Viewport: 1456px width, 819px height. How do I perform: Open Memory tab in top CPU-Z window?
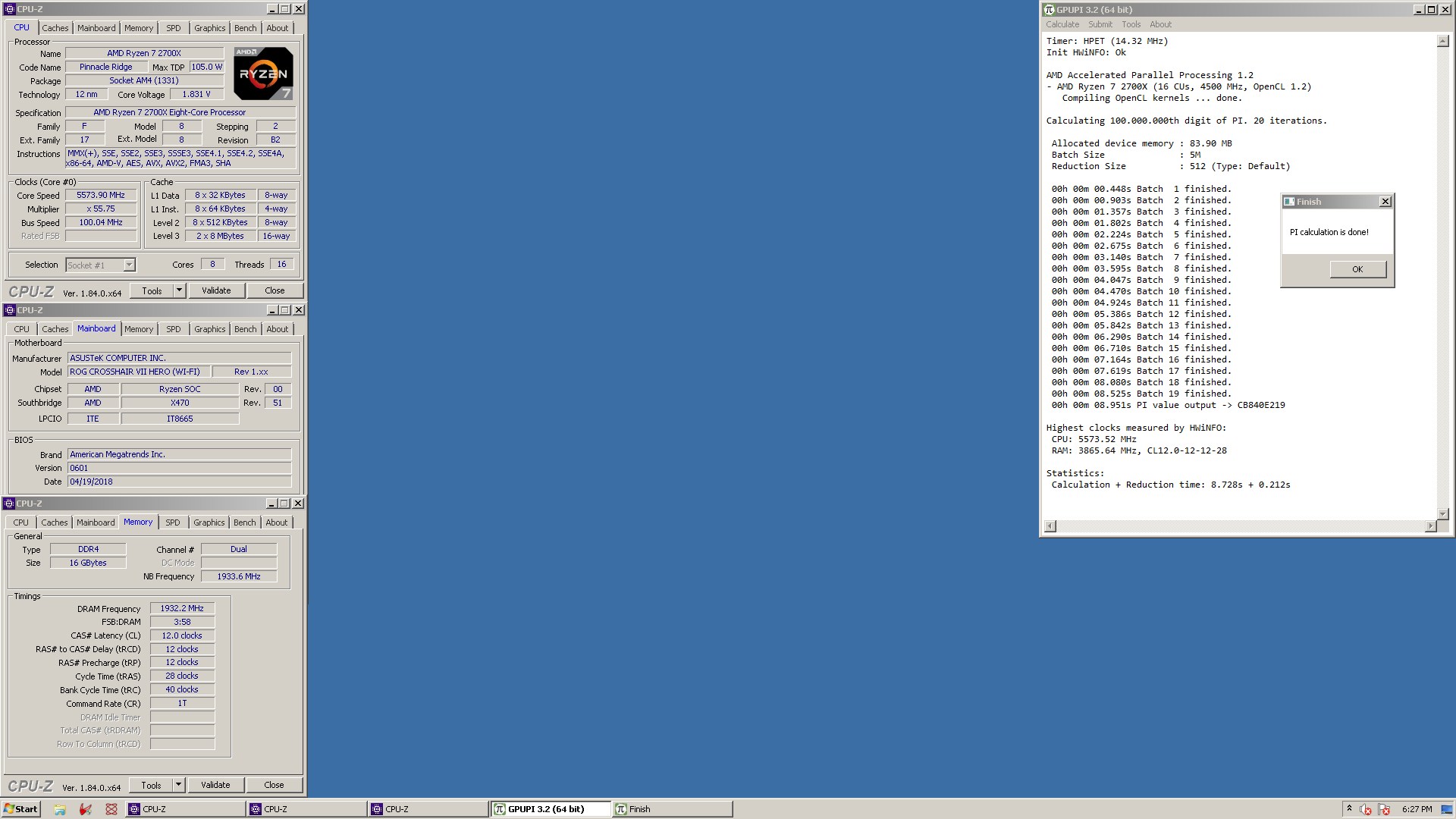139,28
